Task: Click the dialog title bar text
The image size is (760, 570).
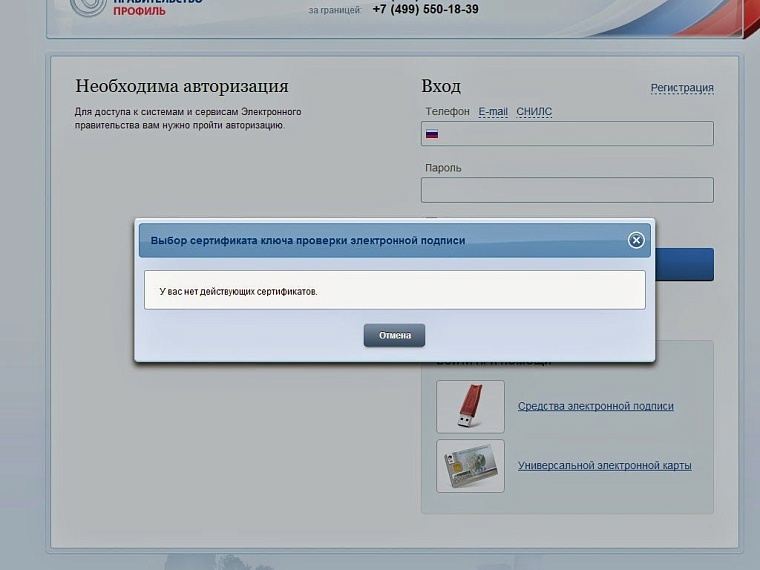Action: click(x=308, y=241)
